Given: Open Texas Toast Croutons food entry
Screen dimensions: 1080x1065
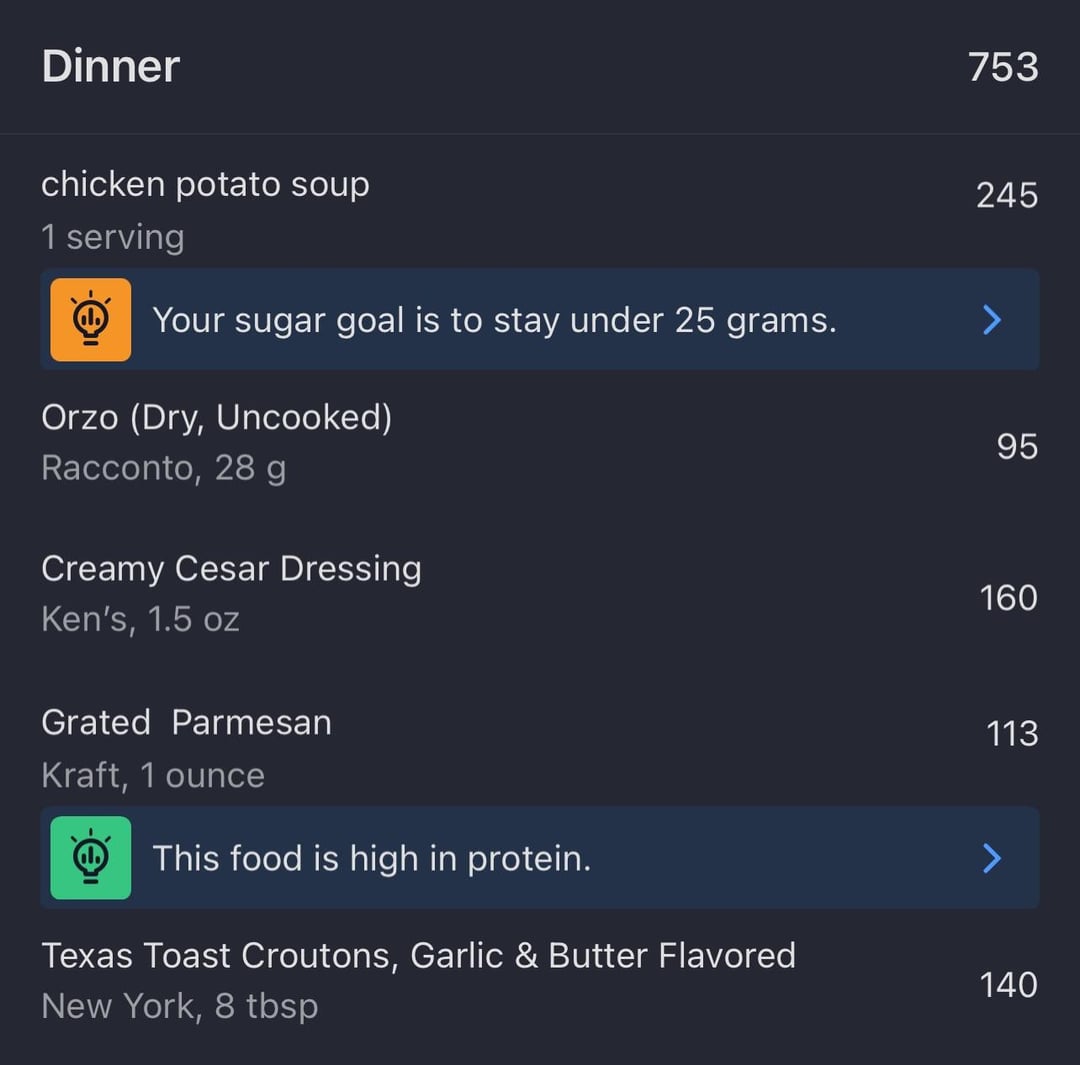Looking at the screenshot, I should (540, 980).
